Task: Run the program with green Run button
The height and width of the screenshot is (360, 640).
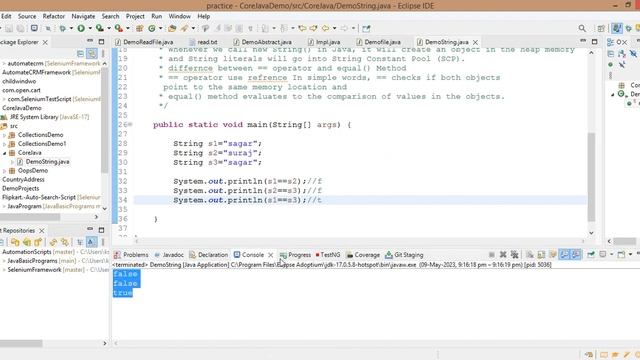Action: (x=81, y=28)
